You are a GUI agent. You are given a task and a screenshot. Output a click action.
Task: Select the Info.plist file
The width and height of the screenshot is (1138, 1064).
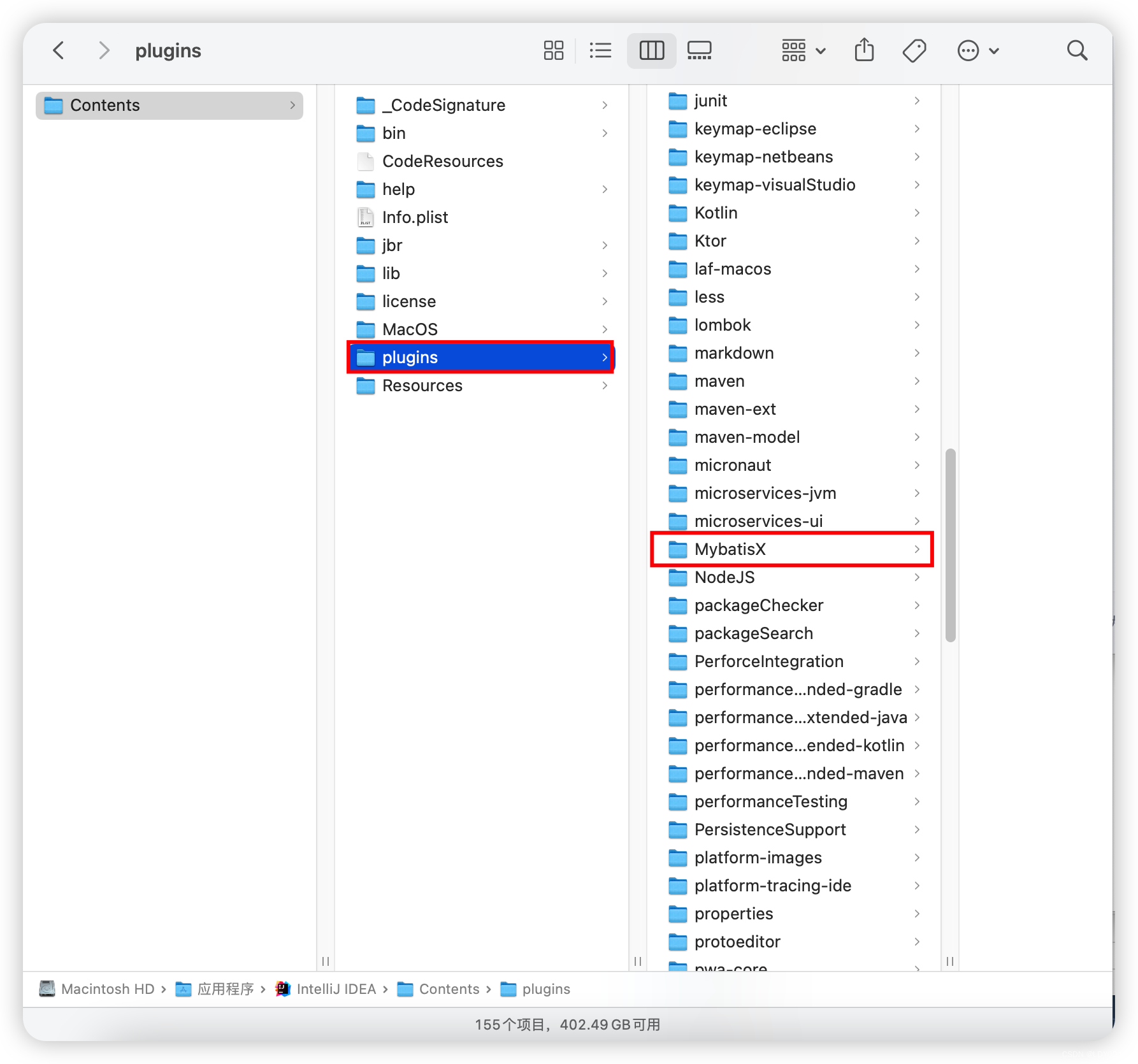click(x=482, y=217)
